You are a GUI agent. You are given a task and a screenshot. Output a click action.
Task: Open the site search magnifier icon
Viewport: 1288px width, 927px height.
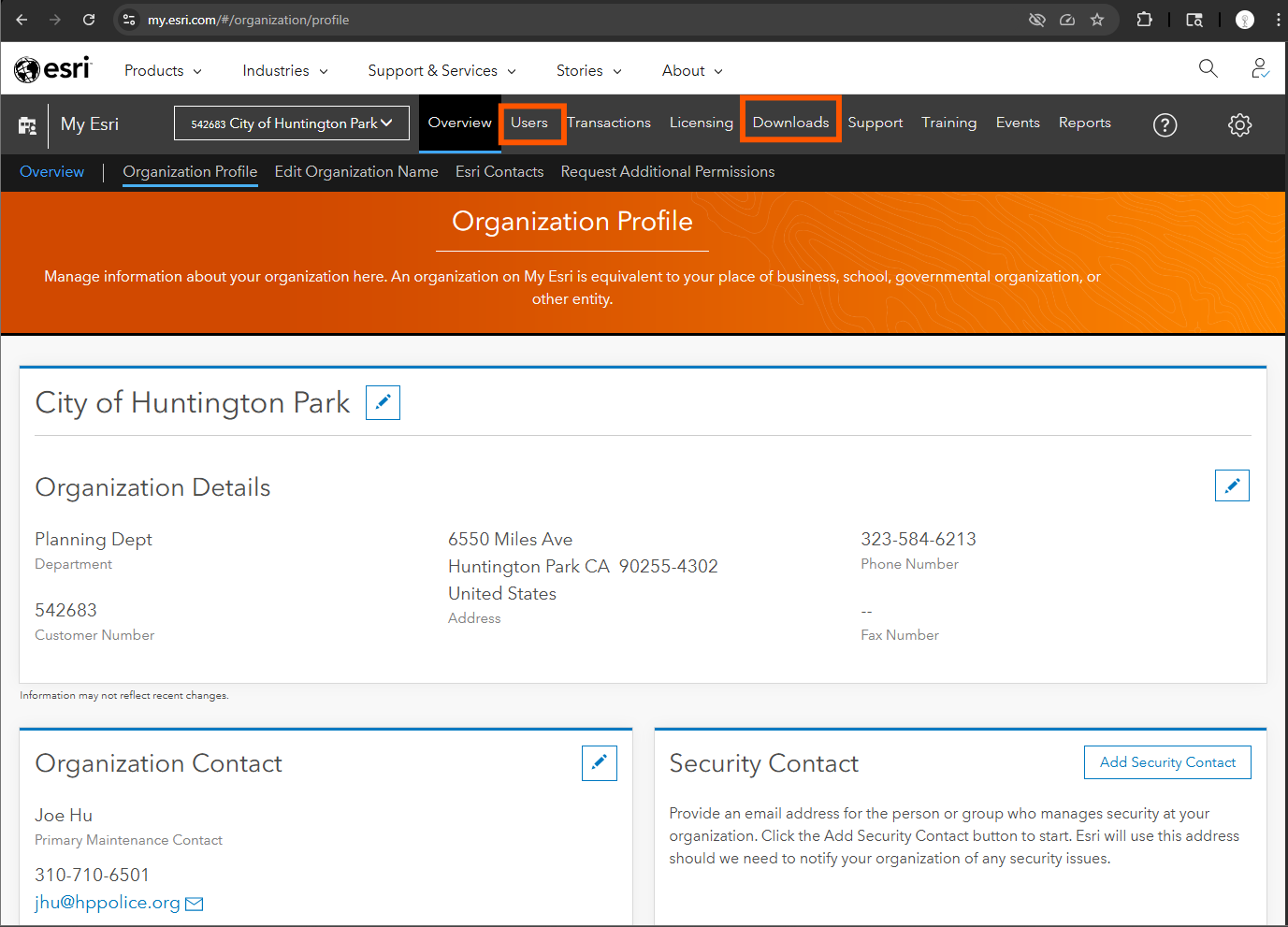pyautogui.click(x=1208, y=68)
